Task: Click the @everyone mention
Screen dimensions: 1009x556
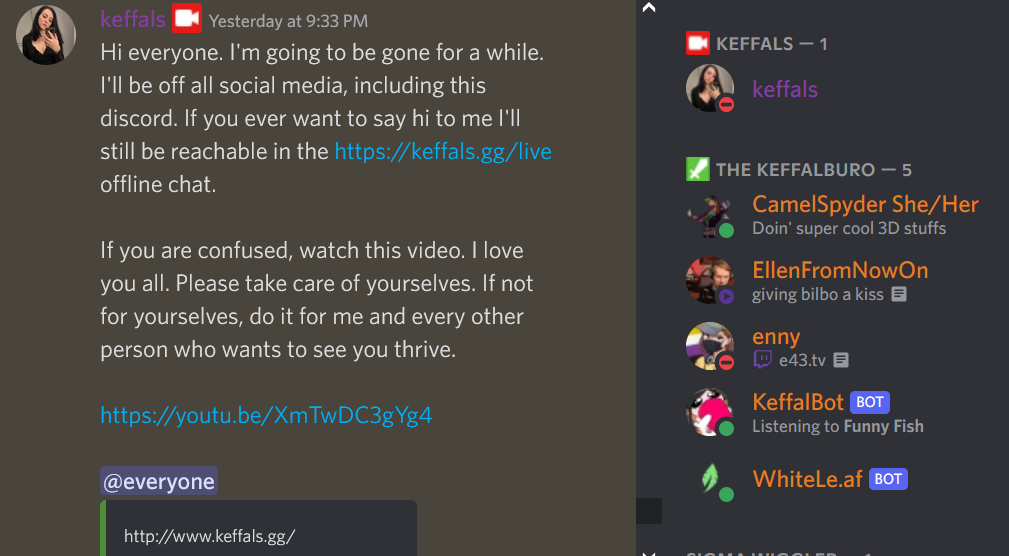Action: pyautogui.click(x=159, y=481)
